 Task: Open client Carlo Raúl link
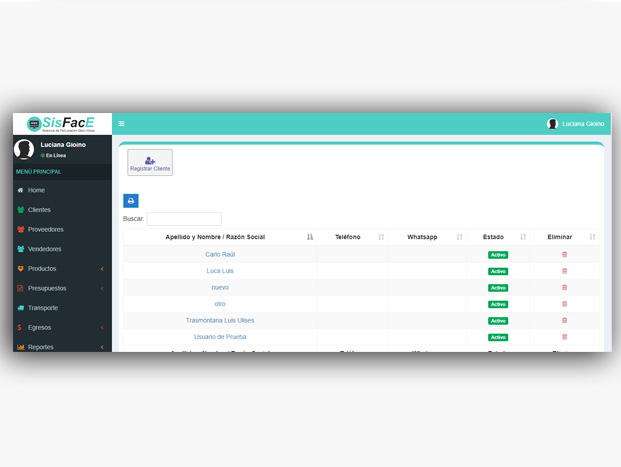click(220, 254)
